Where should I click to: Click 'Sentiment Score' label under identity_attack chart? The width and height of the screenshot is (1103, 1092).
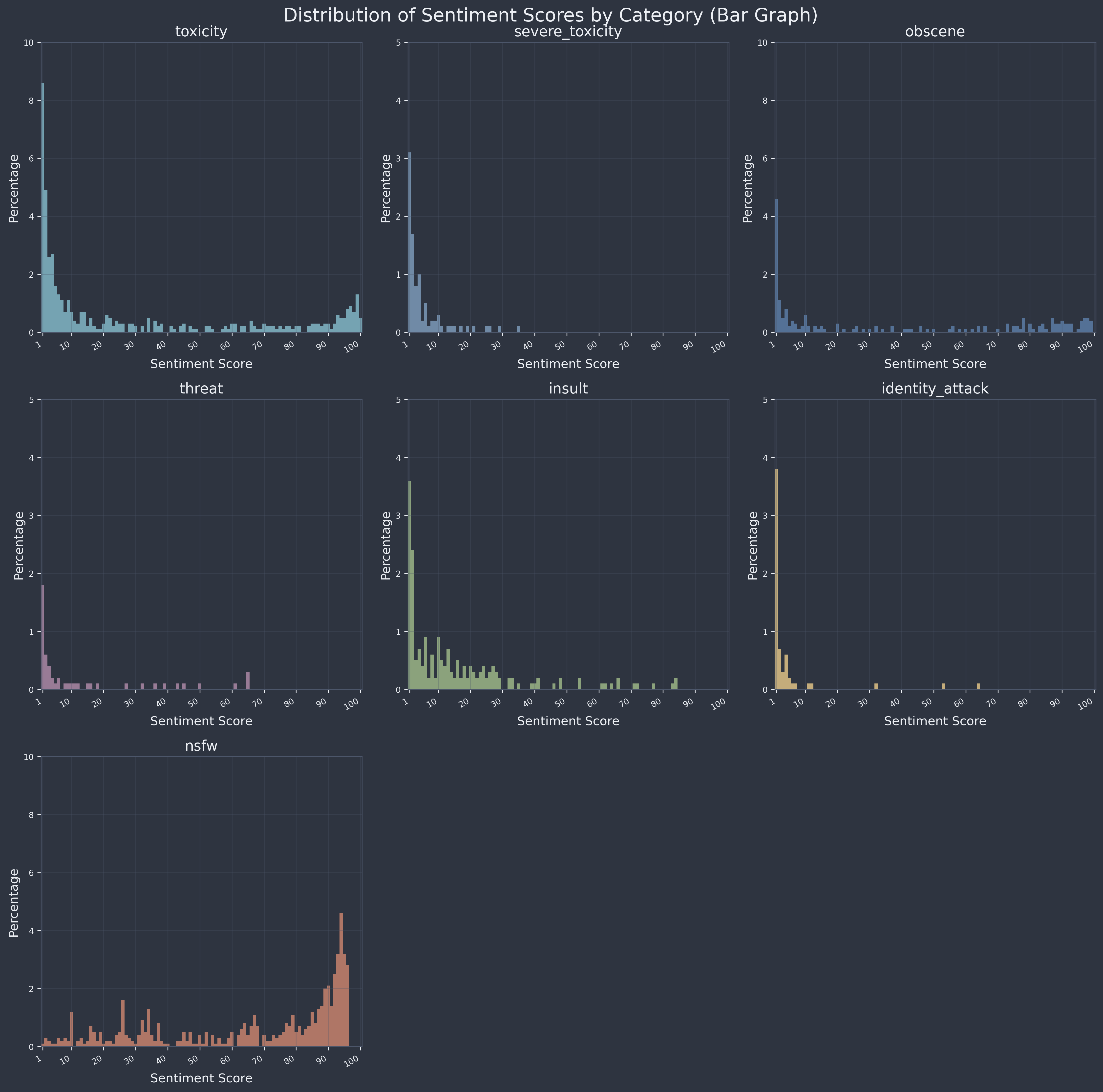935,721
